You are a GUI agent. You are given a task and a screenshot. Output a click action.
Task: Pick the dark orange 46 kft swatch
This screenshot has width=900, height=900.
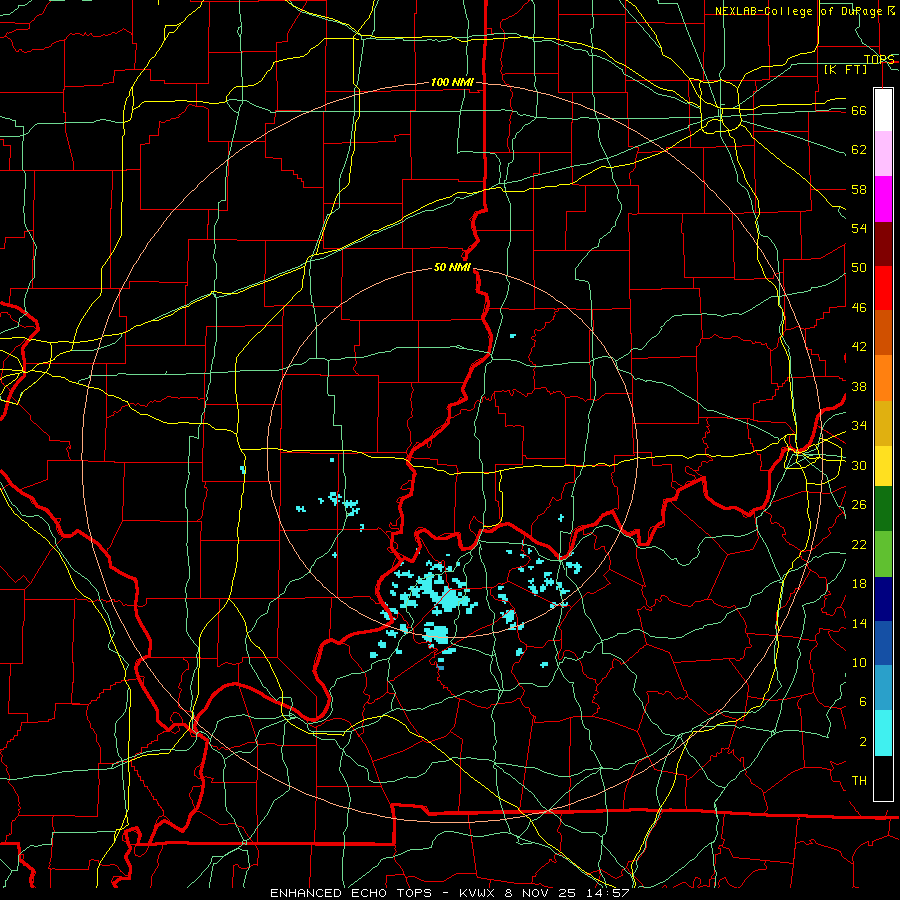[883, 332]
